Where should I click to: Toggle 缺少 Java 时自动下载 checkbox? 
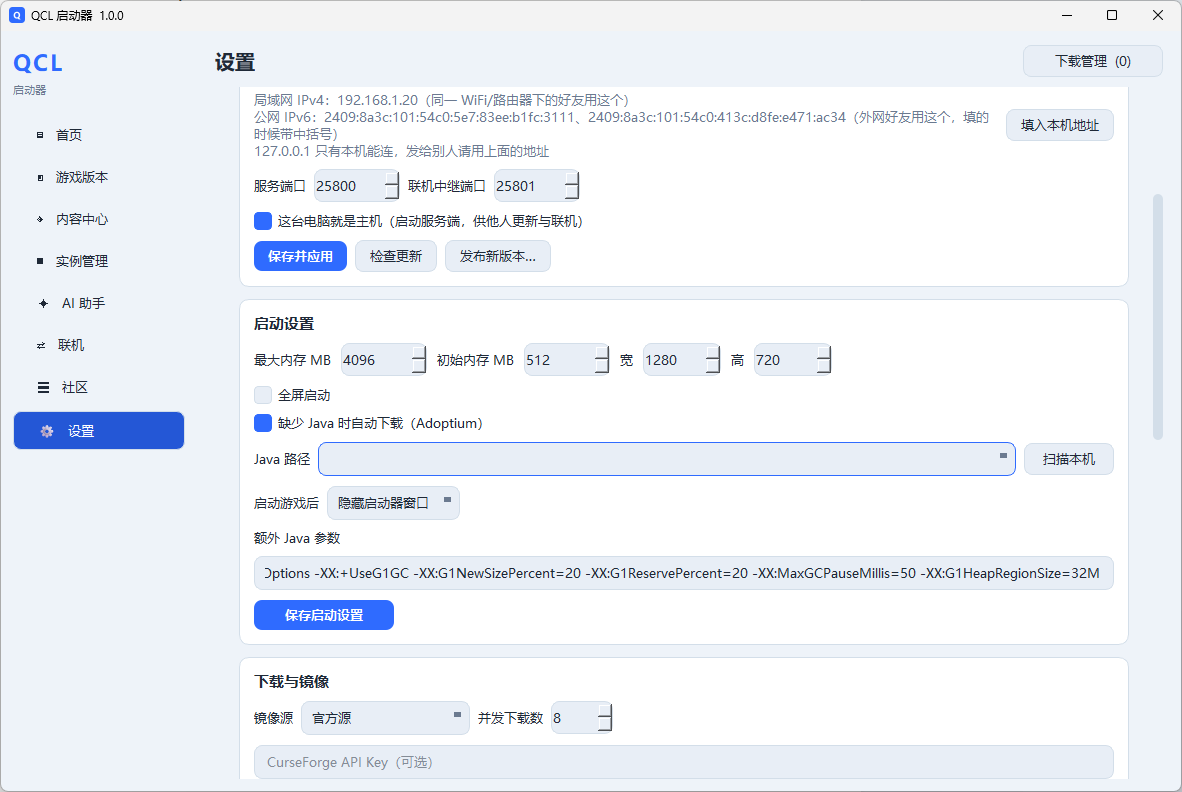pos(263,423)
